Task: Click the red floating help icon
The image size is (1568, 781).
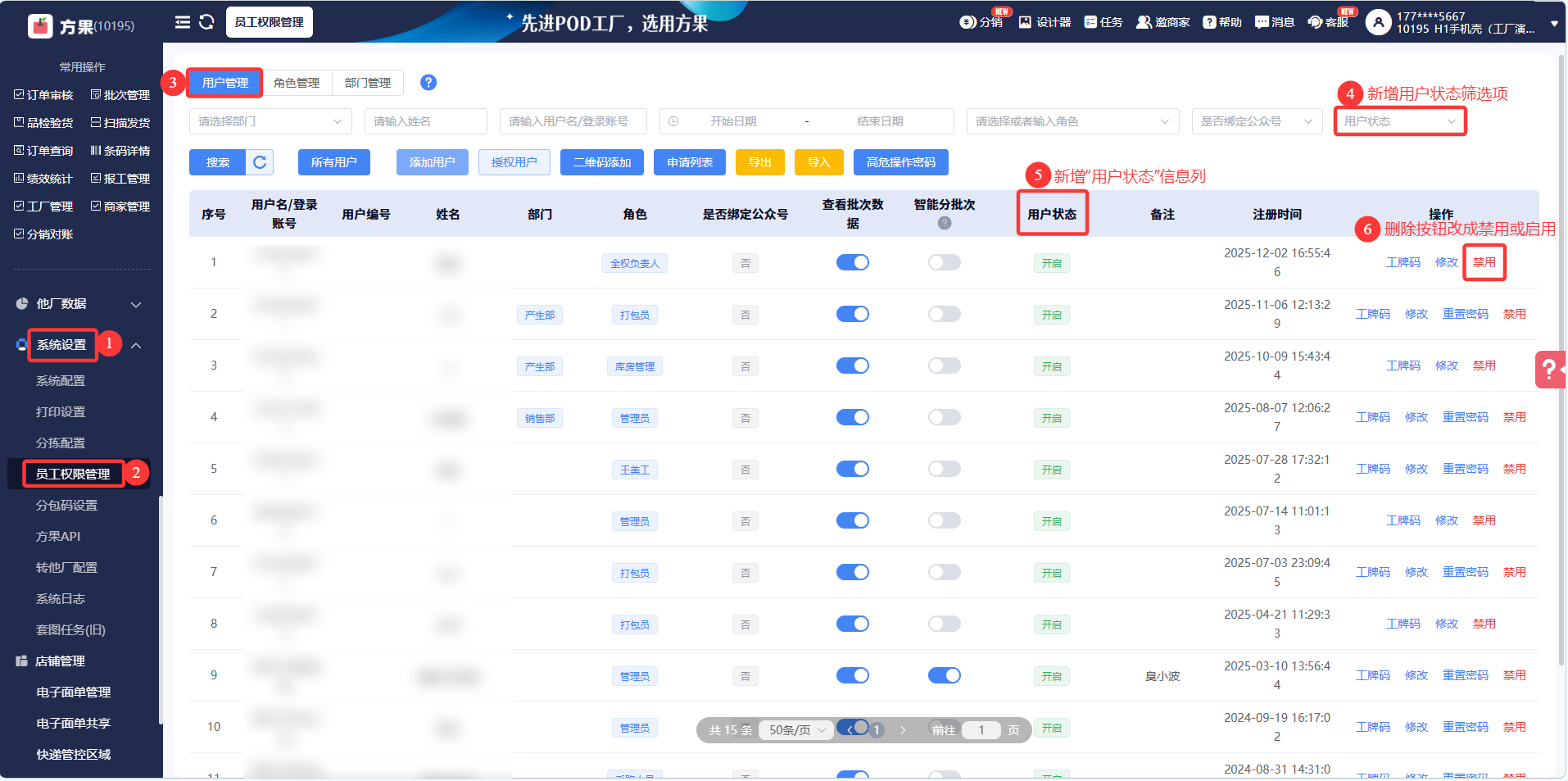Action: [1549, 370]
